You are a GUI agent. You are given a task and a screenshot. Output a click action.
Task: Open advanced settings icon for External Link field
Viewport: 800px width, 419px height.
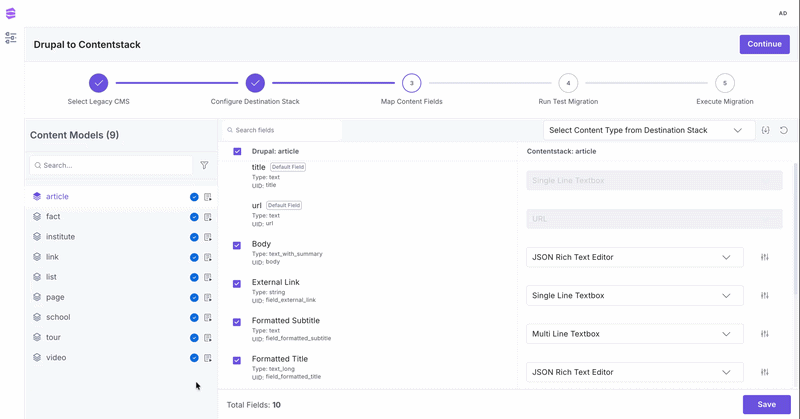[764, 295]
